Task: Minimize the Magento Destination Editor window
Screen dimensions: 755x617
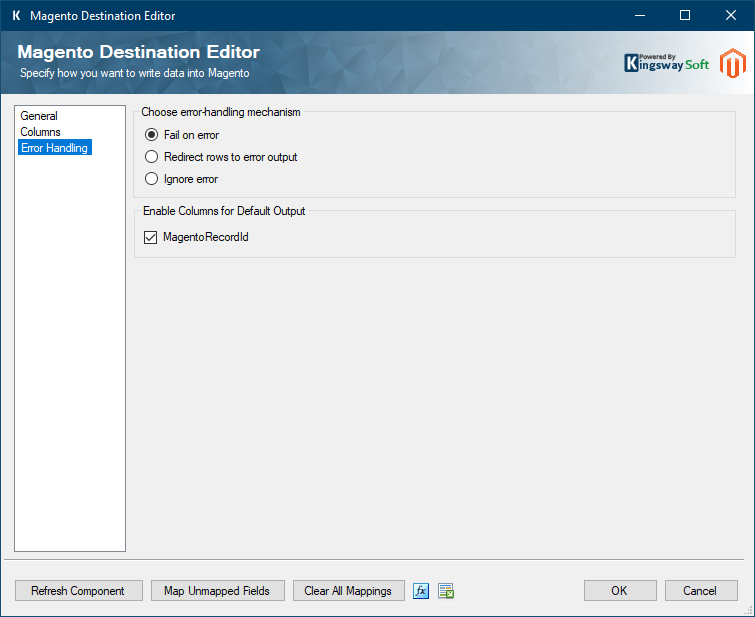Action: [640, 15]
